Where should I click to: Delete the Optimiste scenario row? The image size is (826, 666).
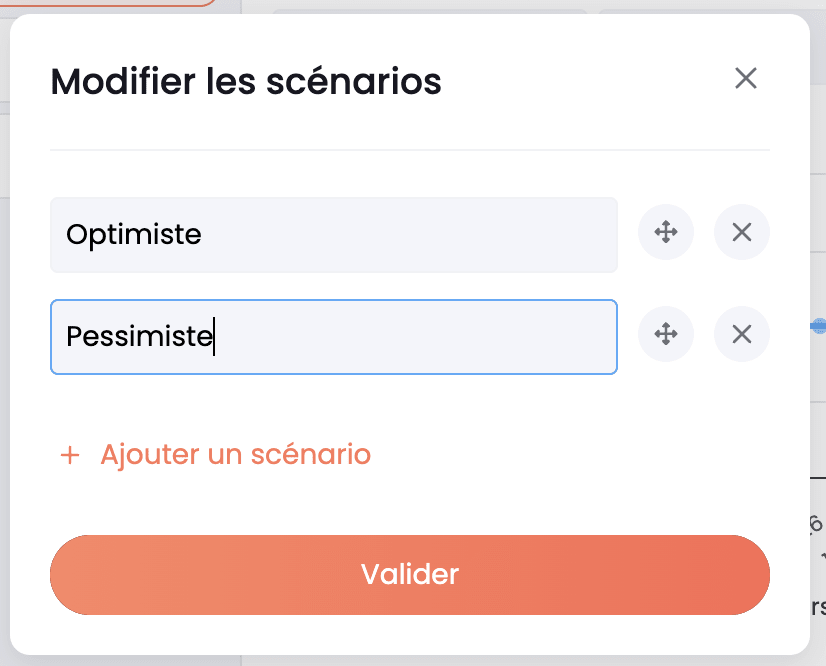742,232
